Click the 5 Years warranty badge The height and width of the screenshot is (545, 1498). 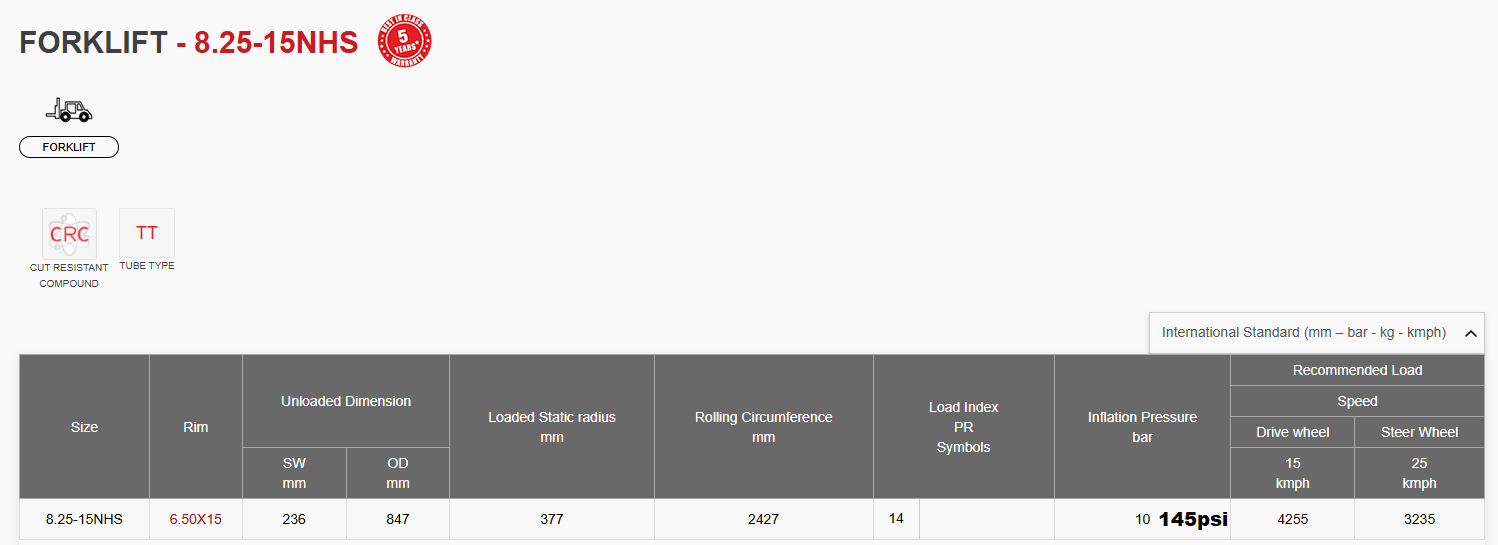coord(404,42)
